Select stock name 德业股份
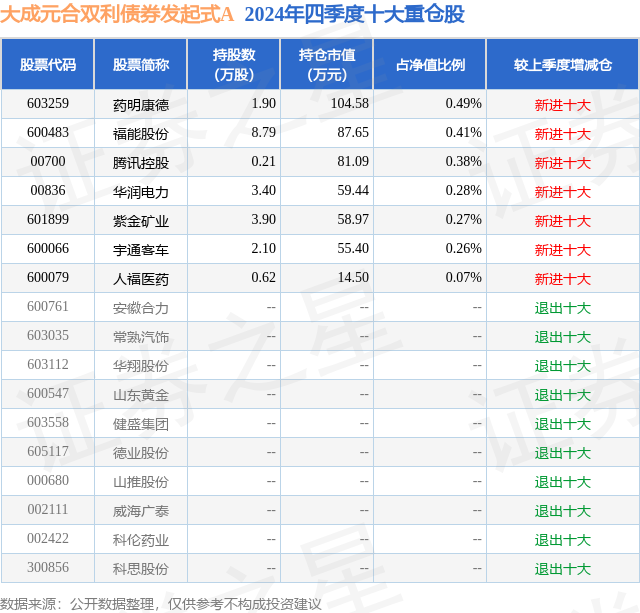640x613 pixels. tap(141, 453)
